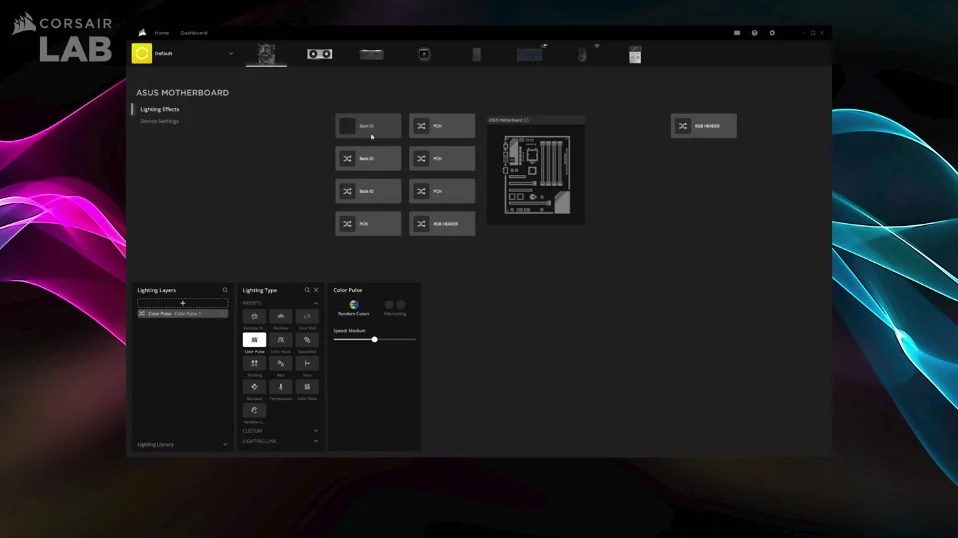The height and width of the screenshot is (538, 958).
Task: Open the graphics card device tab
Action: (320, 54)
